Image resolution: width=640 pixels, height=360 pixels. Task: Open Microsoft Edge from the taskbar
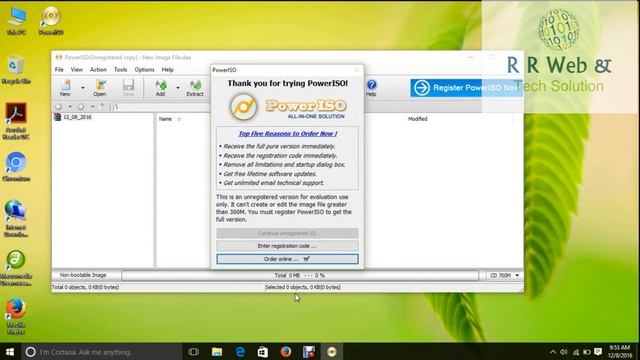click(240, 352)
